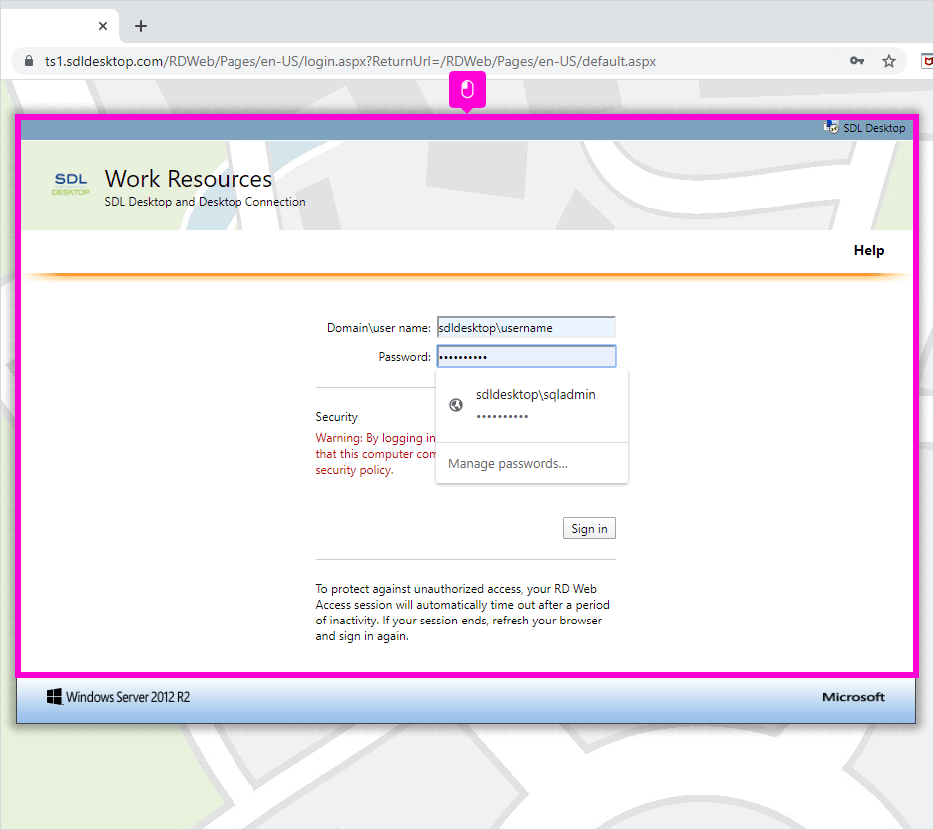Click the SDL Desktop logo
This screenshot has height=830, width=934.
(x=71, y=184)
